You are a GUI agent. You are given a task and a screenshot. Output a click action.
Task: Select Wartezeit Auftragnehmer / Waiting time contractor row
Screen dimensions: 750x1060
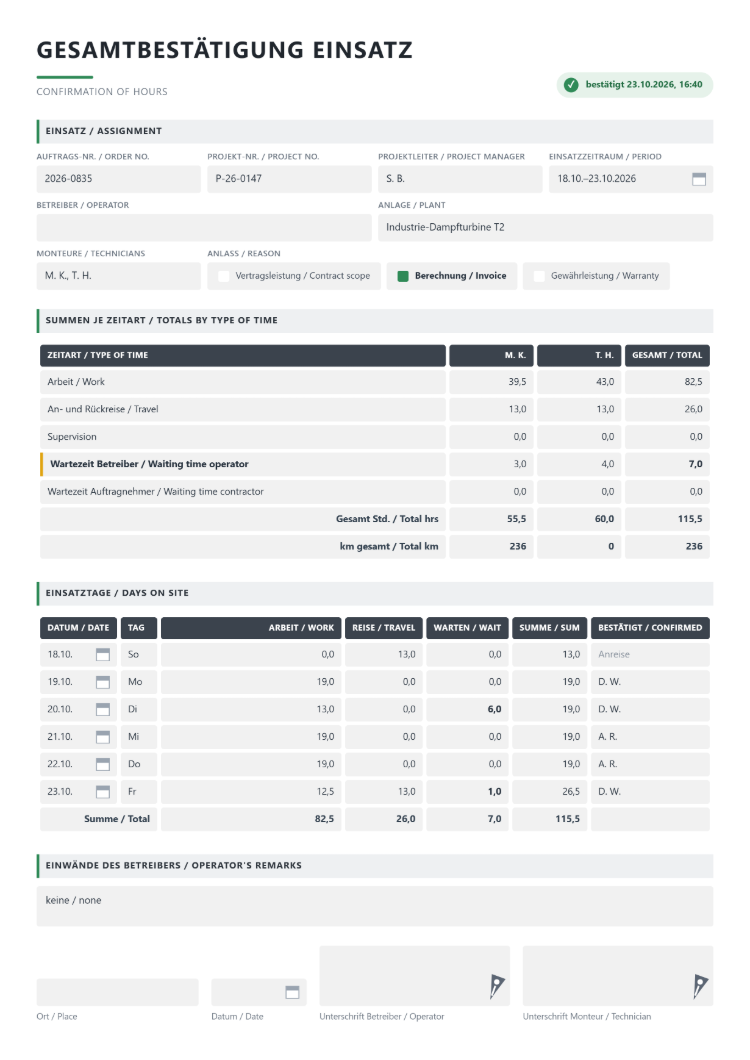pyautogui.click(x=243, y=491)
